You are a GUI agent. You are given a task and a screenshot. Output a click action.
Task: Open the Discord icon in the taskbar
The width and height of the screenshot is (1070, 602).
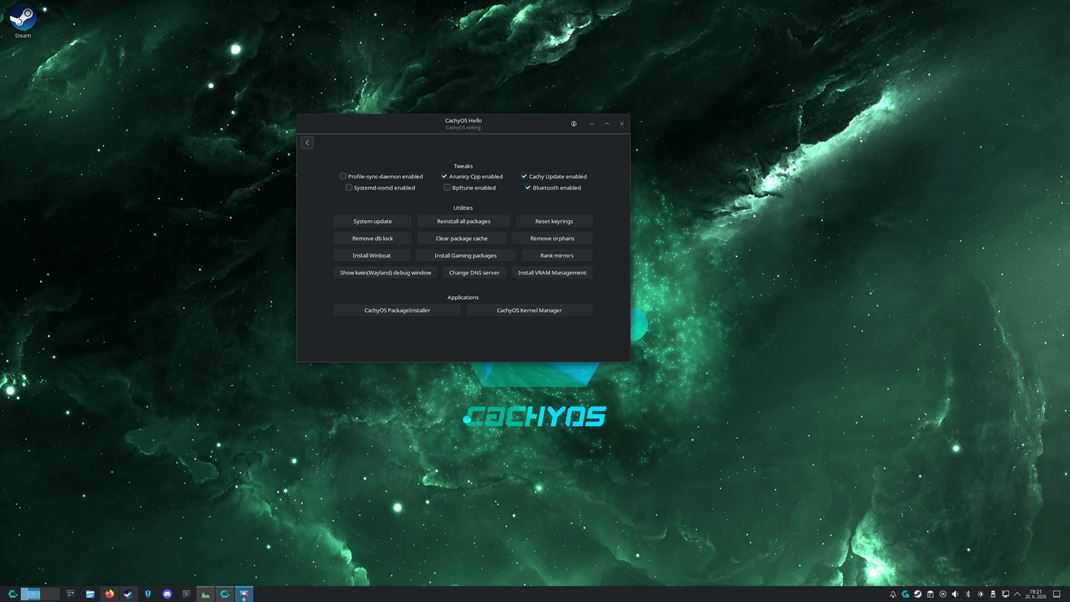(x=167, y=594)
